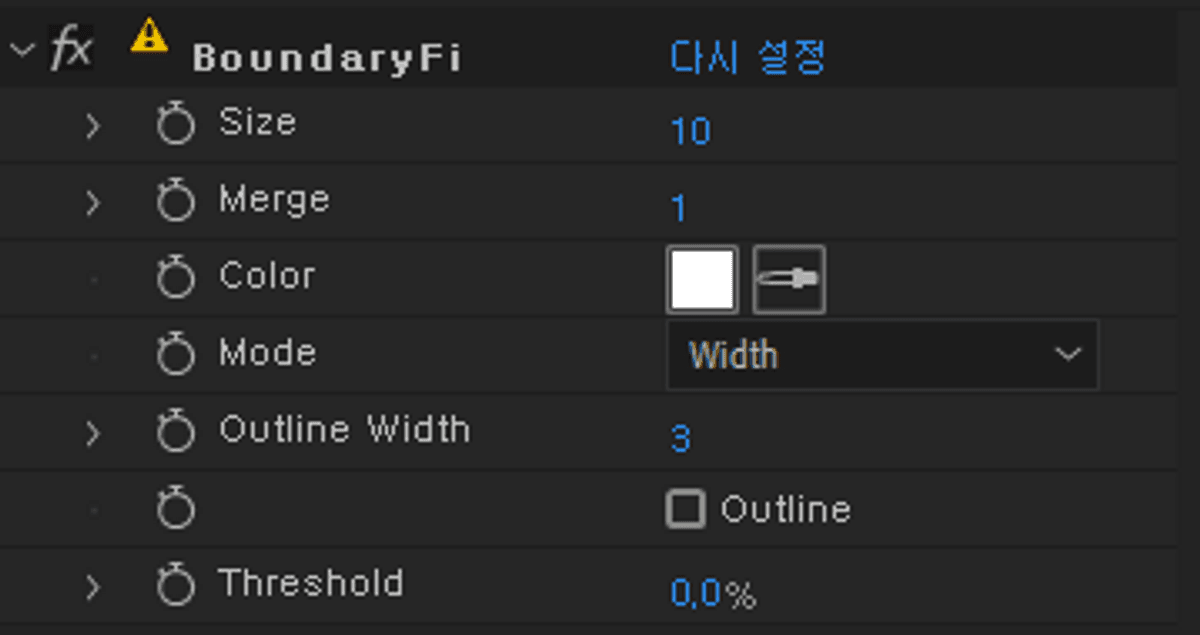Expand the Merge property
Viewport: 1200px width, 635px height.
[93, 203]
